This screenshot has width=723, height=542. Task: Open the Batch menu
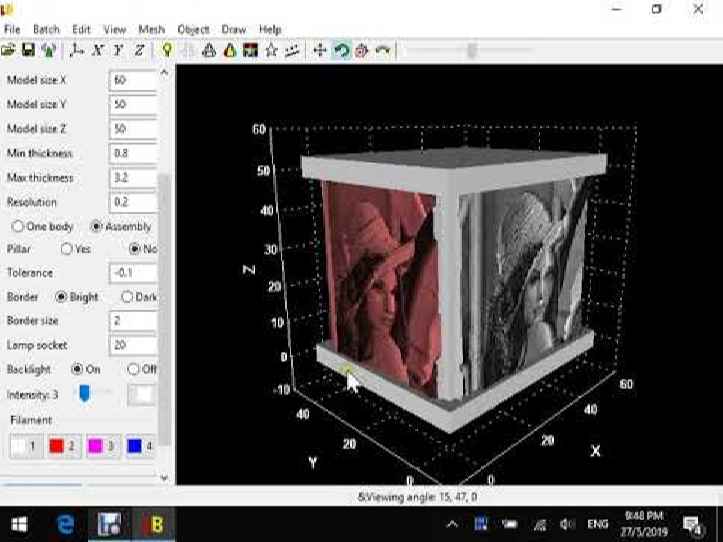point(46,30)
